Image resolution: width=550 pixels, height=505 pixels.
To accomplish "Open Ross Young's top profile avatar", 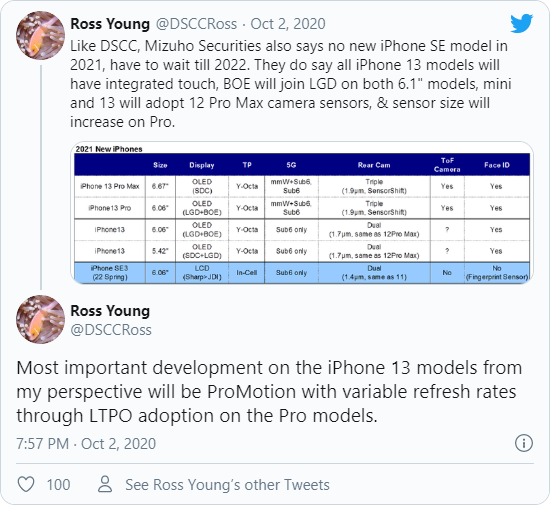I will click(x=40, y=35).
